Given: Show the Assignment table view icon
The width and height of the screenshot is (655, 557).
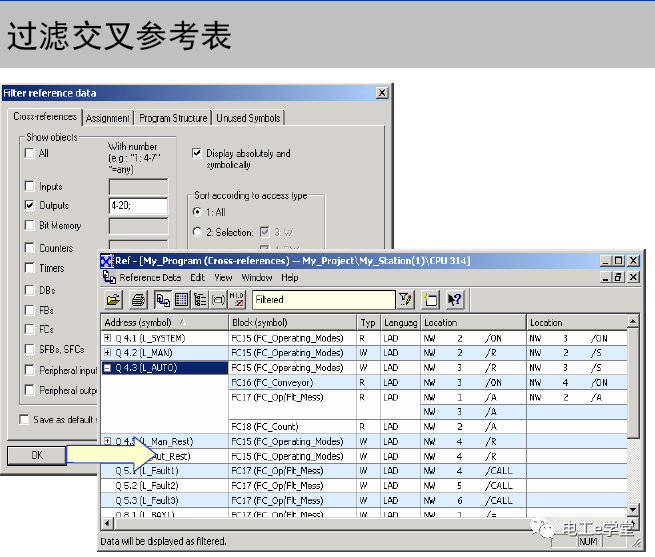Looking at the screenshot, I should pos(181,300).
